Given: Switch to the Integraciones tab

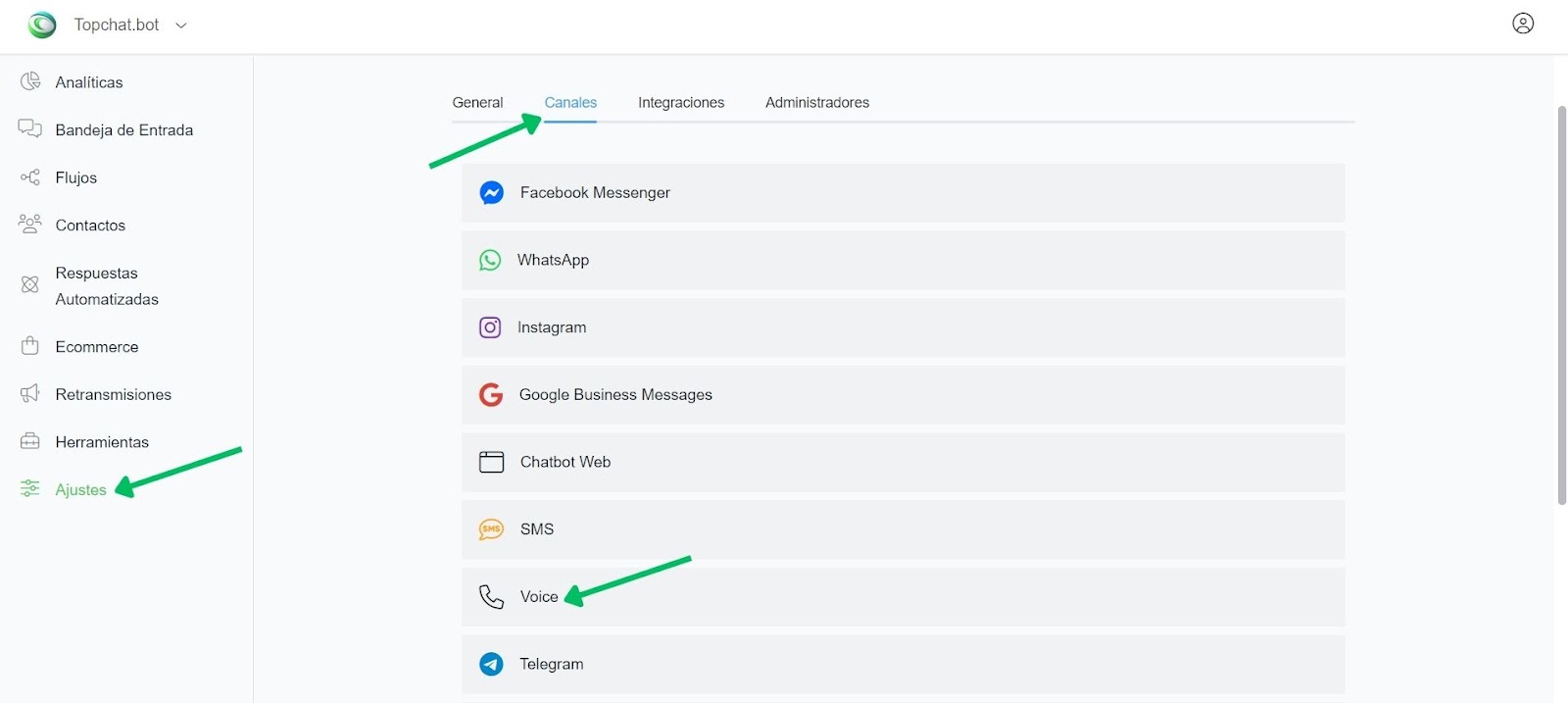Looking at the screenshot, I should click(x=681, y=102).
